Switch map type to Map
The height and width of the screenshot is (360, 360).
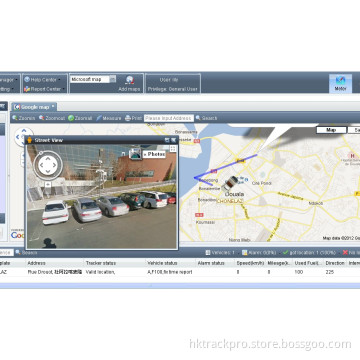331,130
